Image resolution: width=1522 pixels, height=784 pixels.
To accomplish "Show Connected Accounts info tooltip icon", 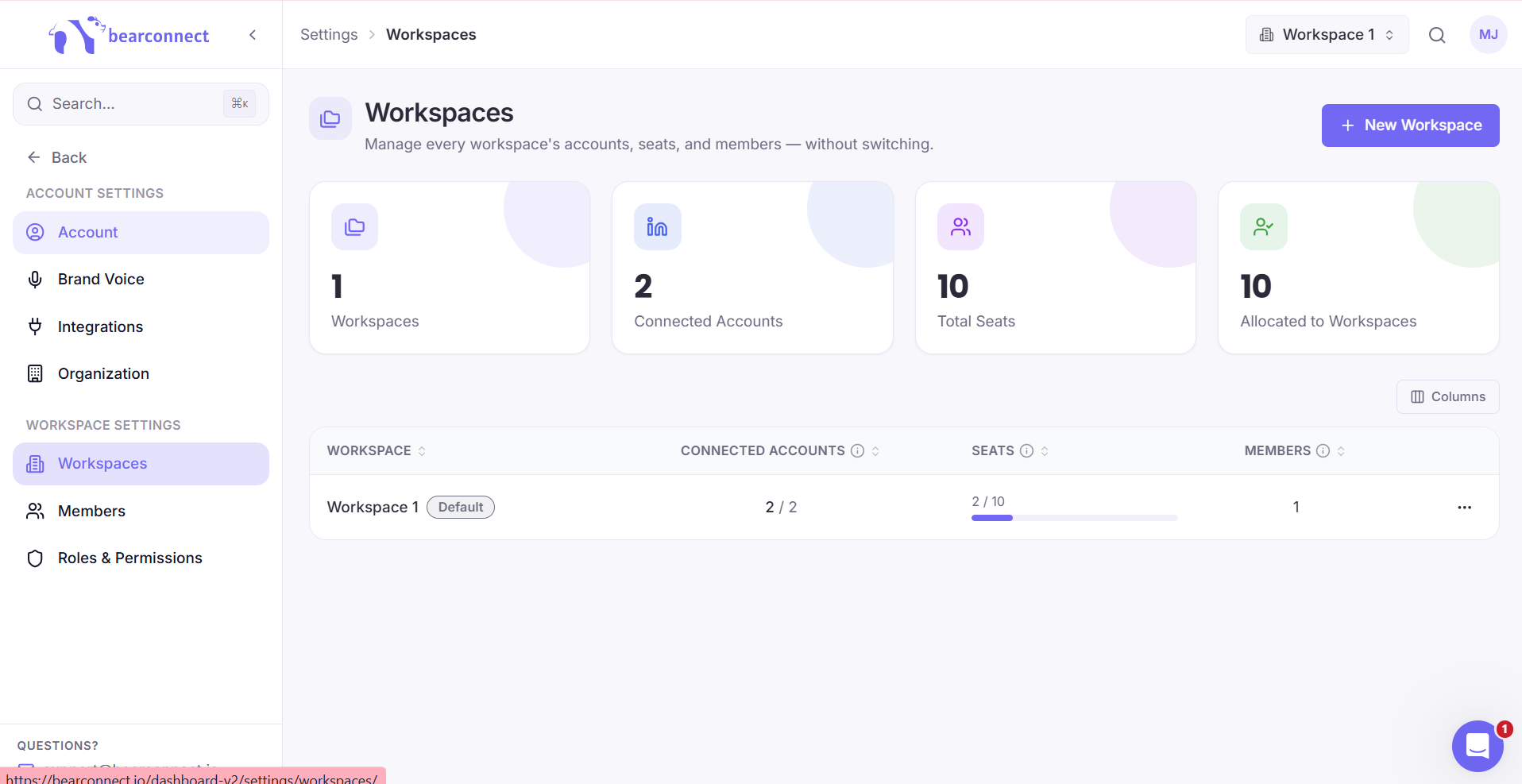I will coord(857,451).
